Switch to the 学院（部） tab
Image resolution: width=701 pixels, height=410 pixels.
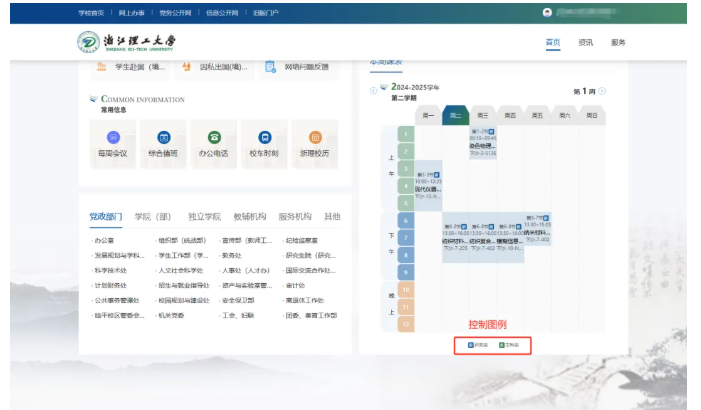click(x=153, y=216)
